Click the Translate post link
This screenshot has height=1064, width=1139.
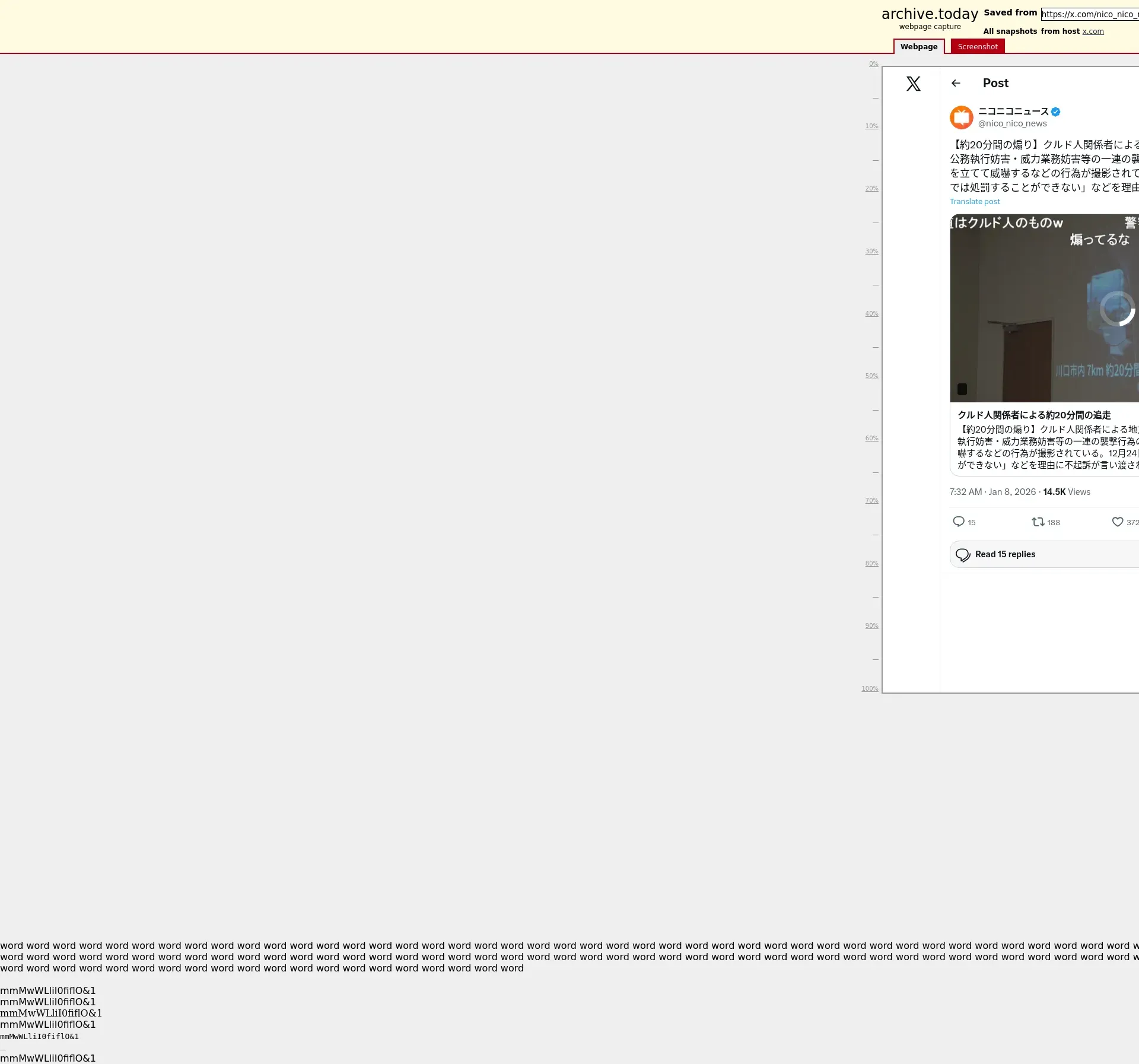click(x=974, y=202)
